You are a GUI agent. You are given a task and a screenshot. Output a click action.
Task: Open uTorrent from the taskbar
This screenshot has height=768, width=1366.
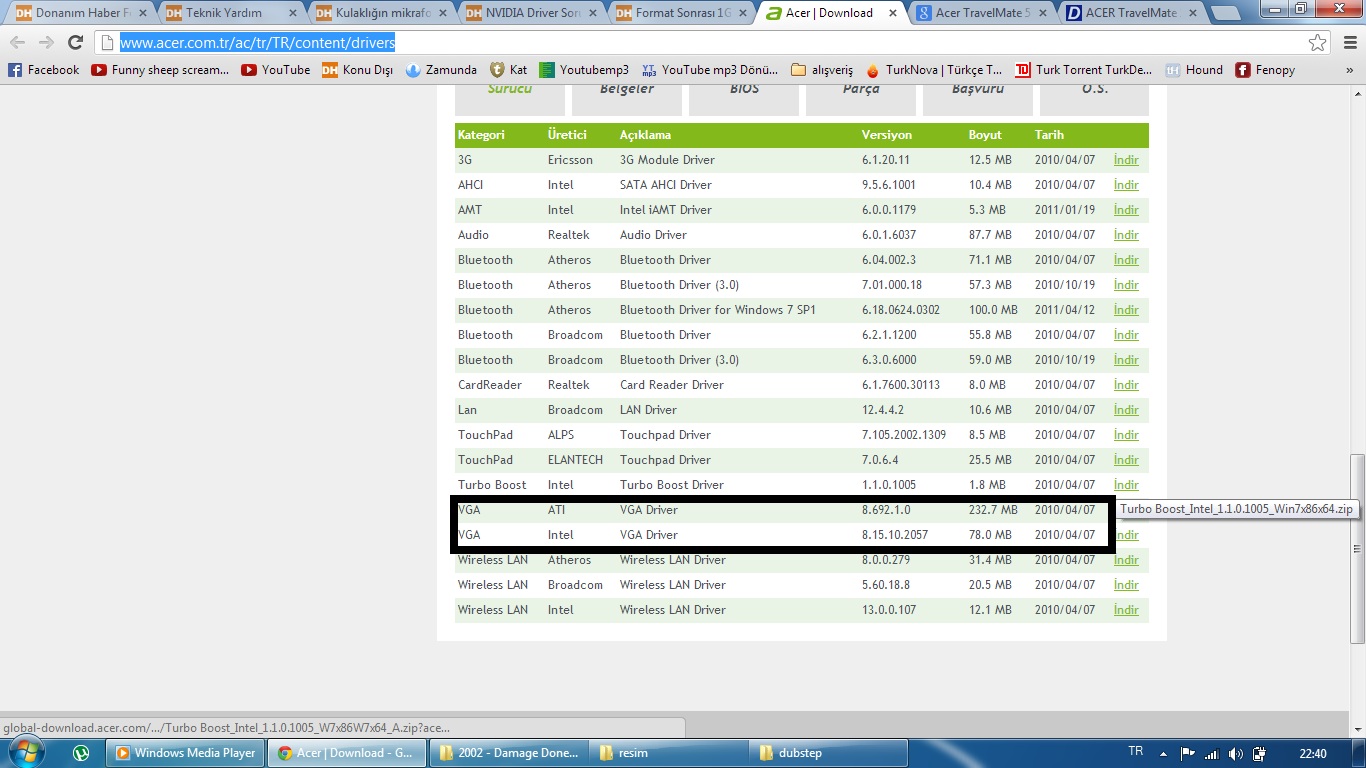click(81, 753)
